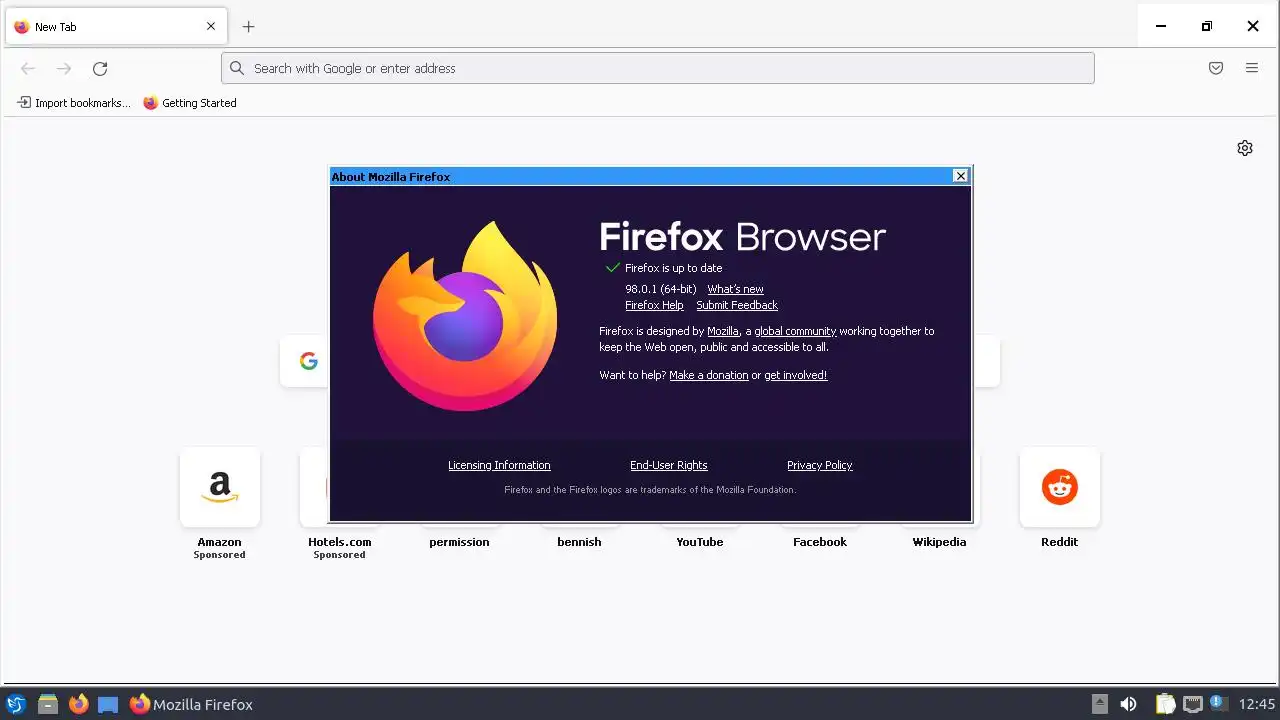Click the taskbar show desktop icon

pos(108,704)
